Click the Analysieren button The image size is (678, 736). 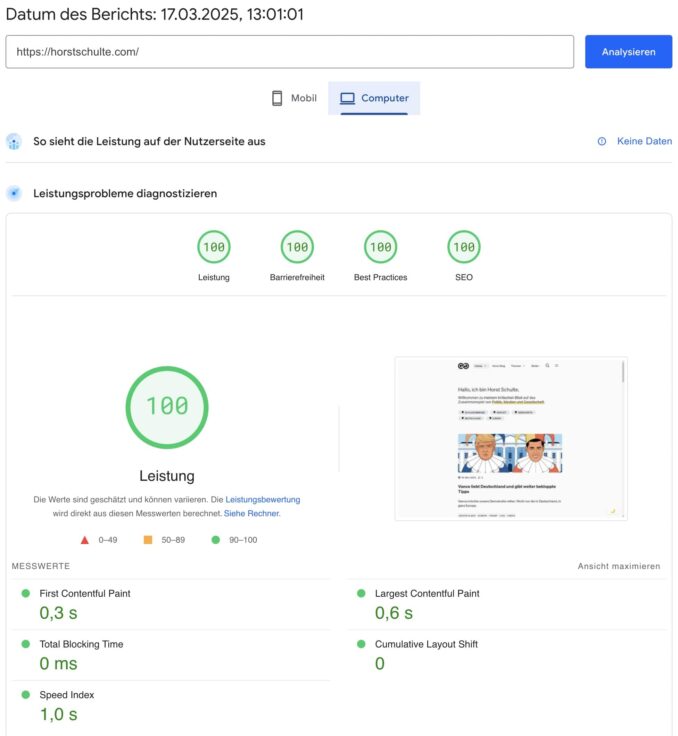pyautogui.click(x=628, y=52)
